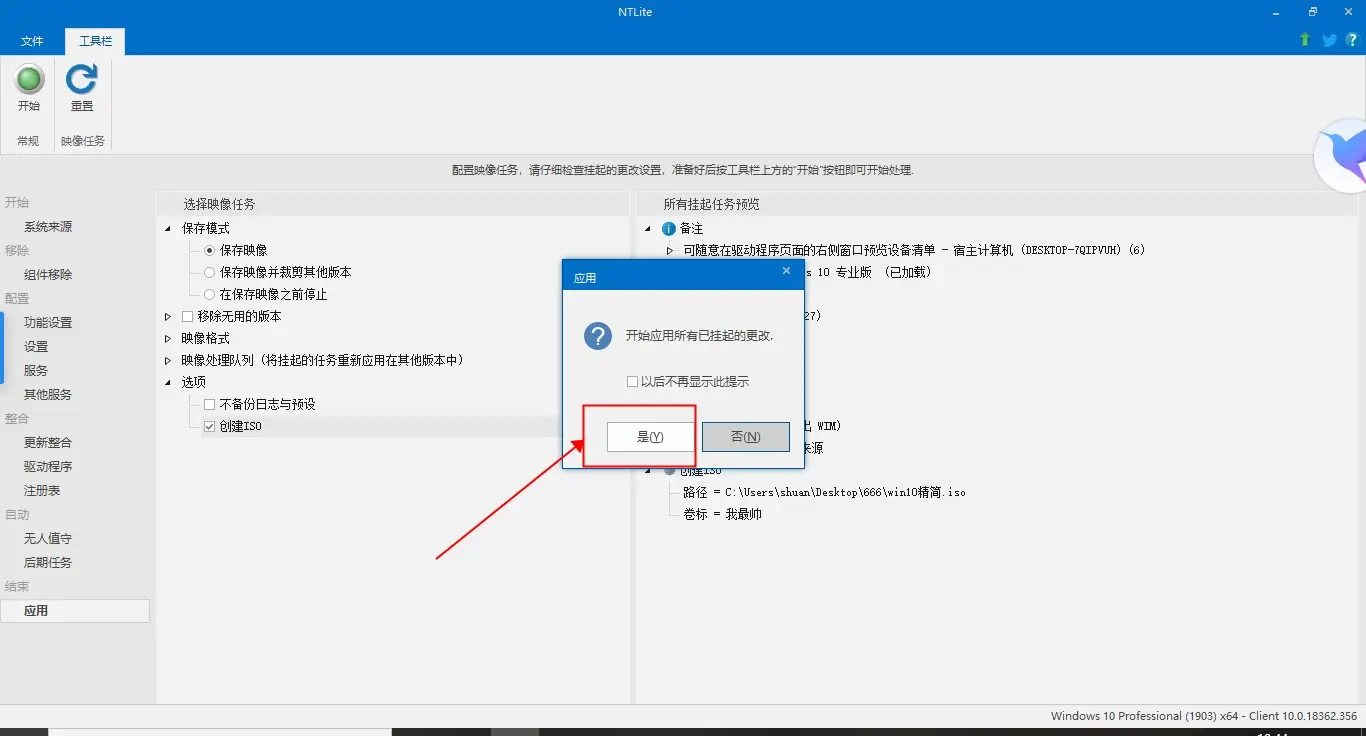Click the Windows 10 Professional status text
The height and width of the screenshot is (736, 1366).
tap(1203, 716)
